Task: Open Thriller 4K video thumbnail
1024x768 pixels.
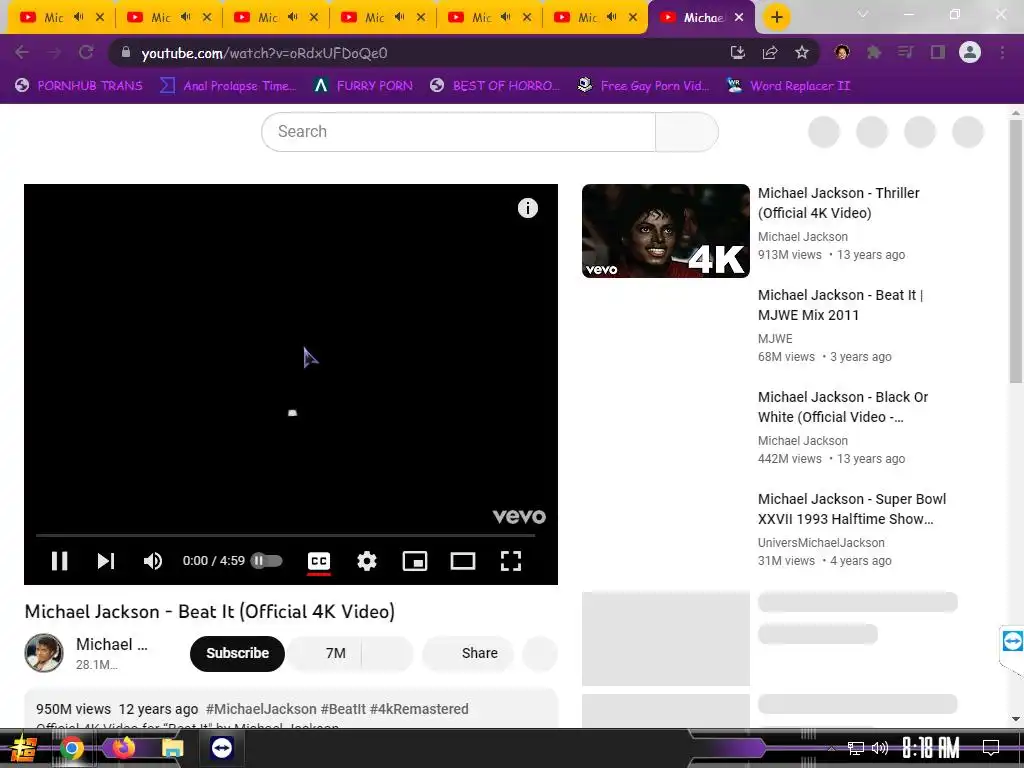Action: tap(665, 231)
